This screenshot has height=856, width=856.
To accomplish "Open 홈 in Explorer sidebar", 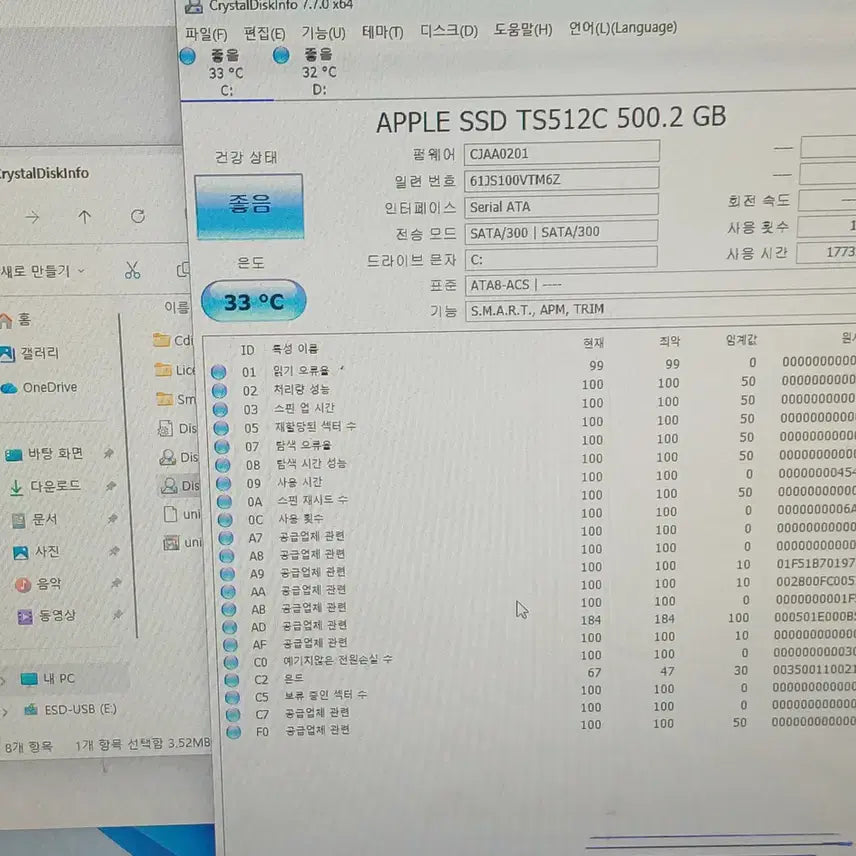I will (x=16, y=320).
